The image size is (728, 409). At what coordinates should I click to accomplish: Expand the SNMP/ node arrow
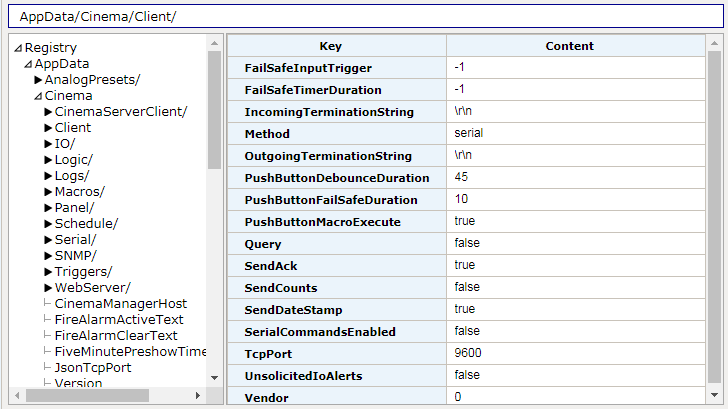point(48,256)
